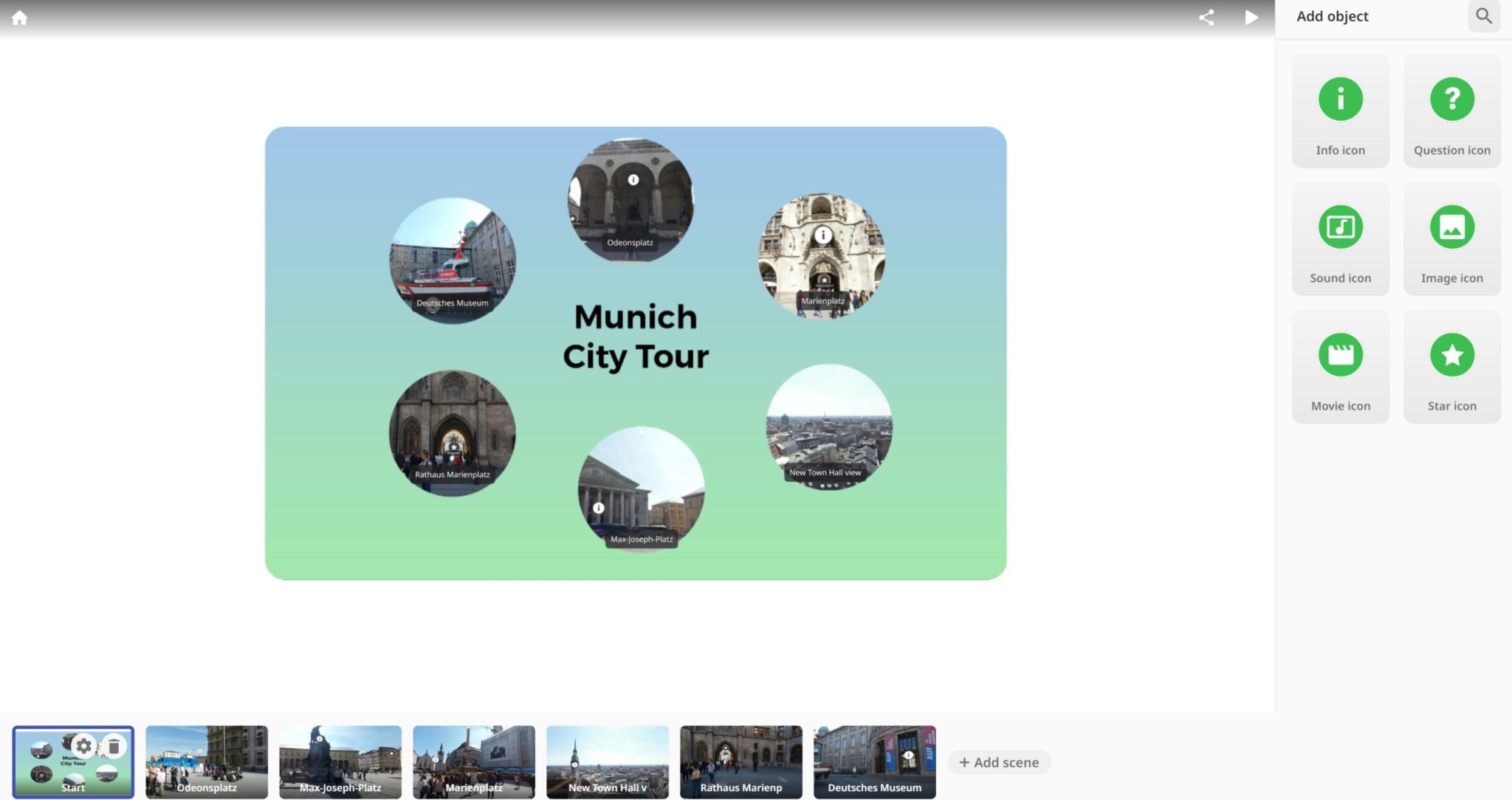Click info marker in Odeonsplatz circle

633,179
